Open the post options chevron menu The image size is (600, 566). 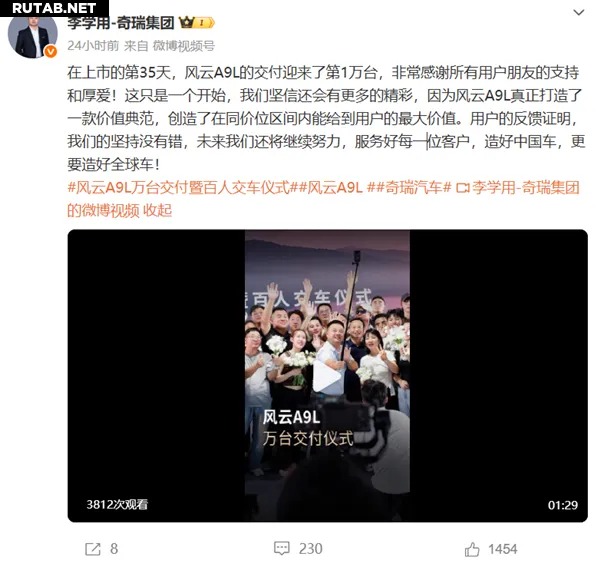(579, 13)
